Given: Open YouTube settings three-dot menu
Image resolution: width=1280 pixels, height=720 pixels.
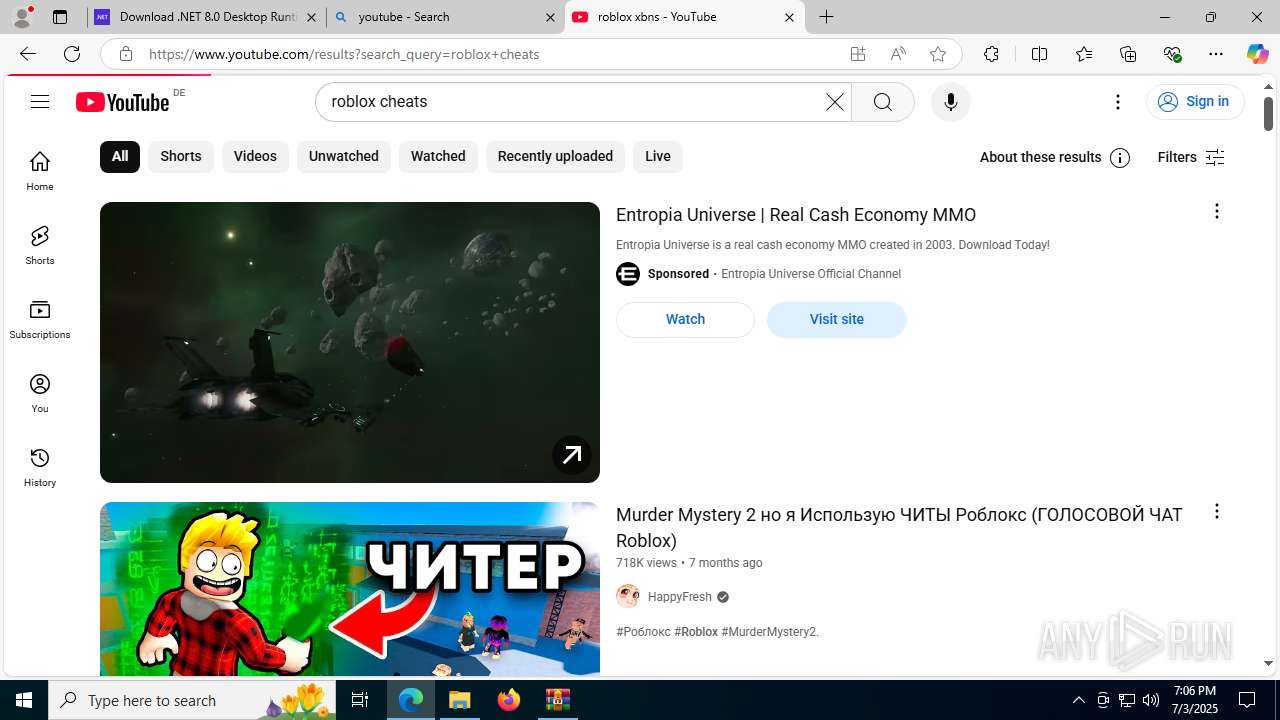Looking at the screenshot, I should (x=1118, y=102).
